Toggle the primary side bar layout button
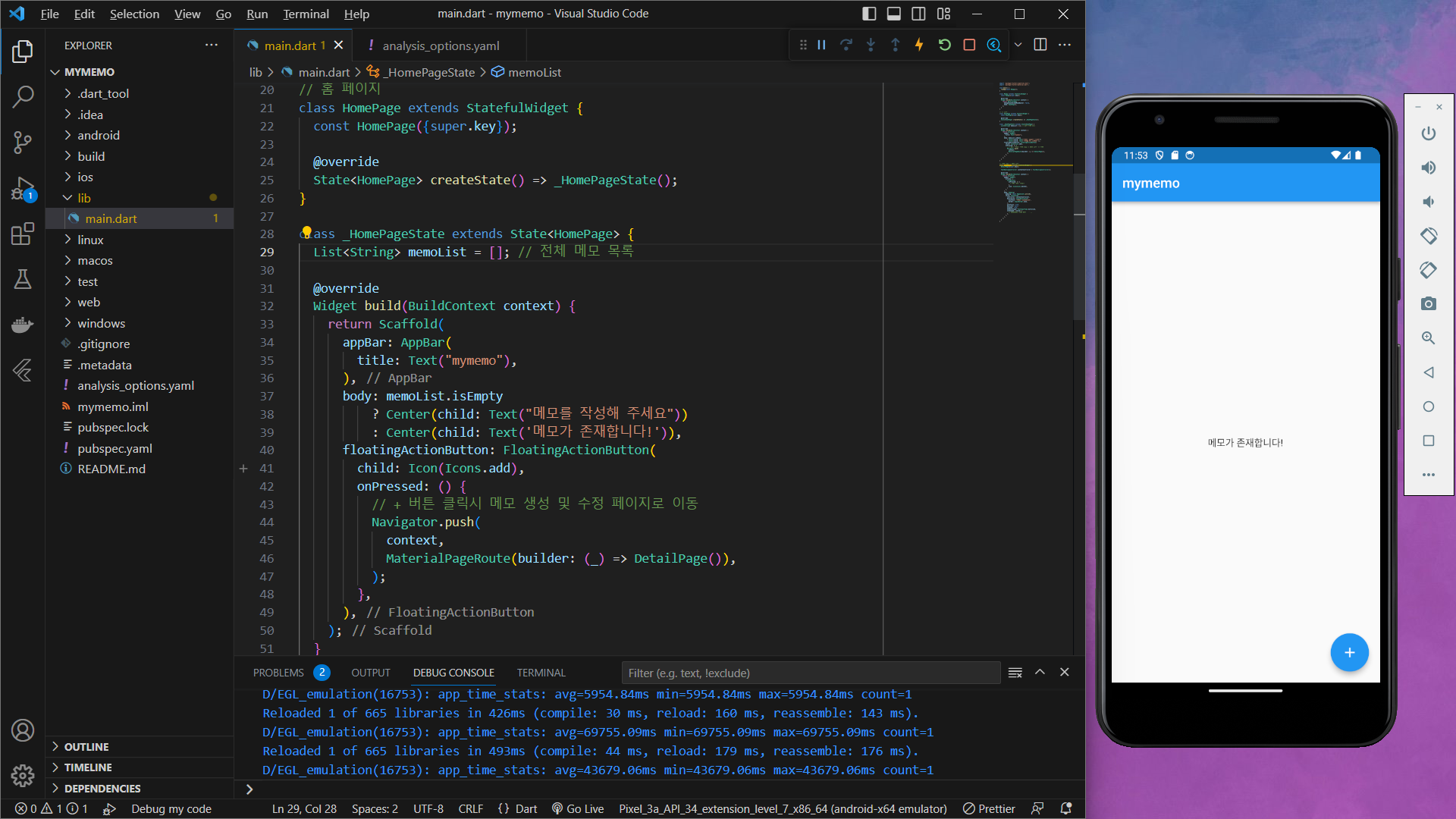Viewport: 1456px width, 819px height. [869, 14]
